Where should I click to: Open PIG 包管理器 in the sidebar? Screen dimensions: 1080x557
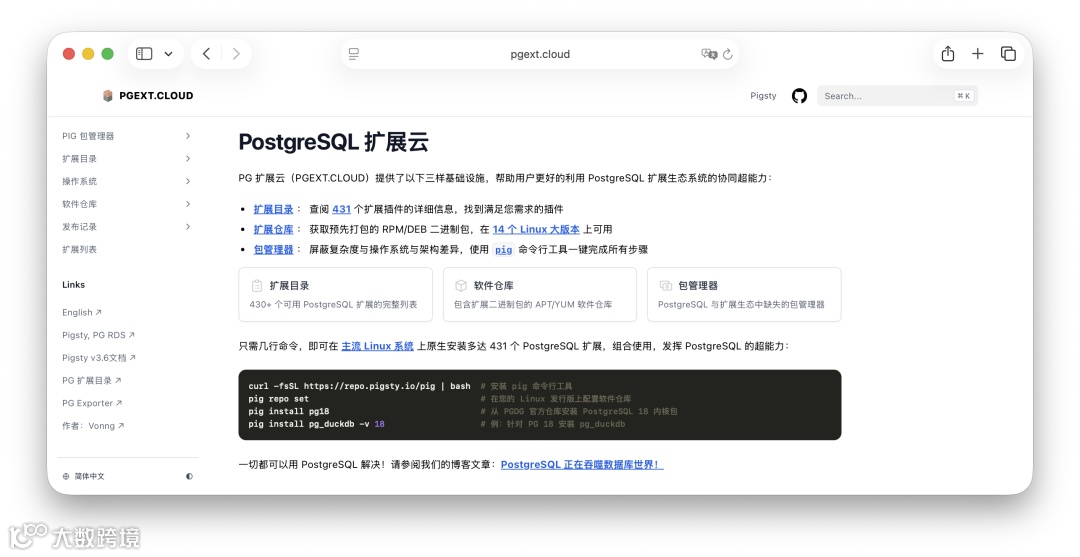coord(87,136)
